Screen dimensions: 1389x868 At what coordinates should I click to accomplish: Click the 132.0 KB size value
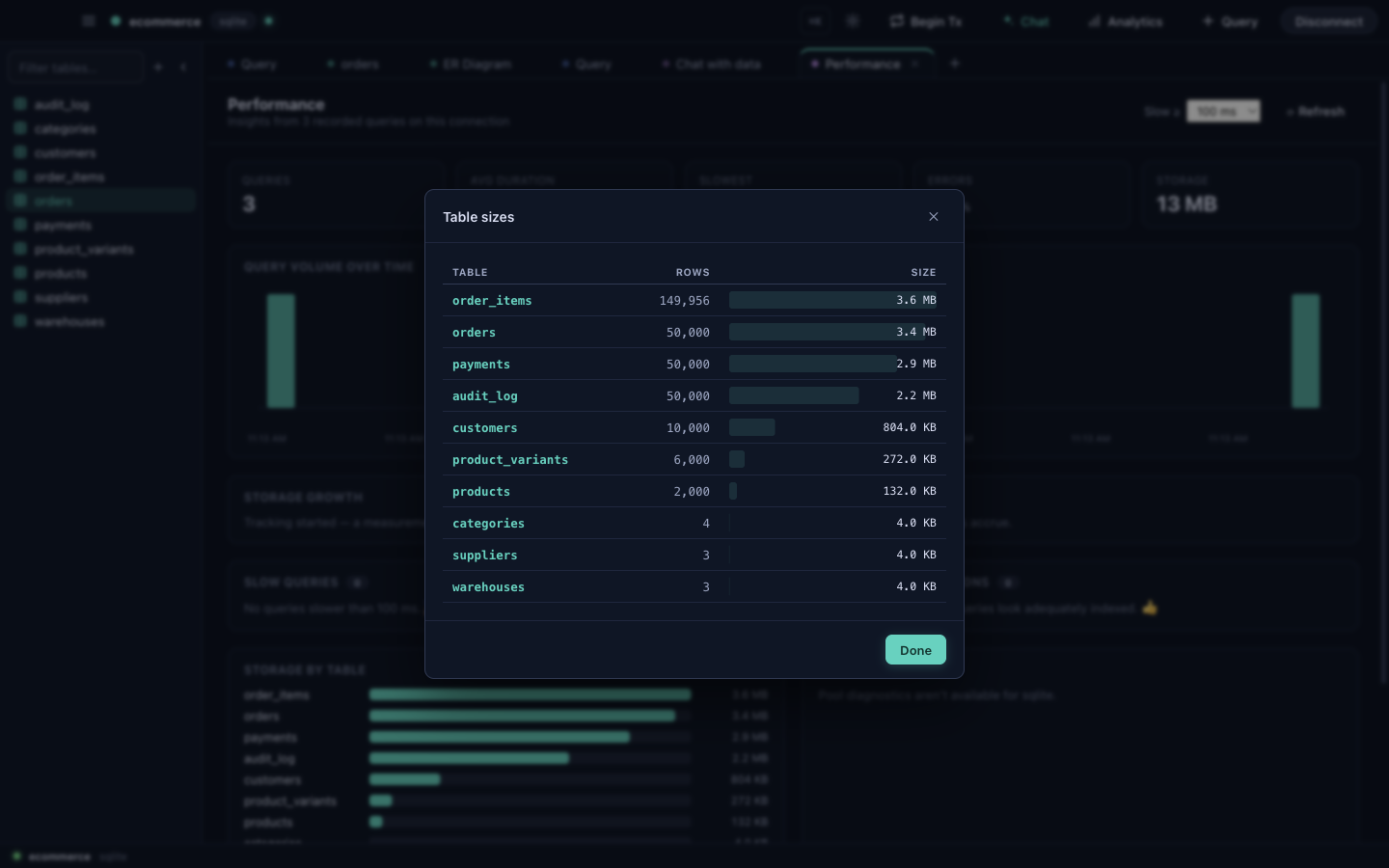pyautogui.click(x=910, y=491)
